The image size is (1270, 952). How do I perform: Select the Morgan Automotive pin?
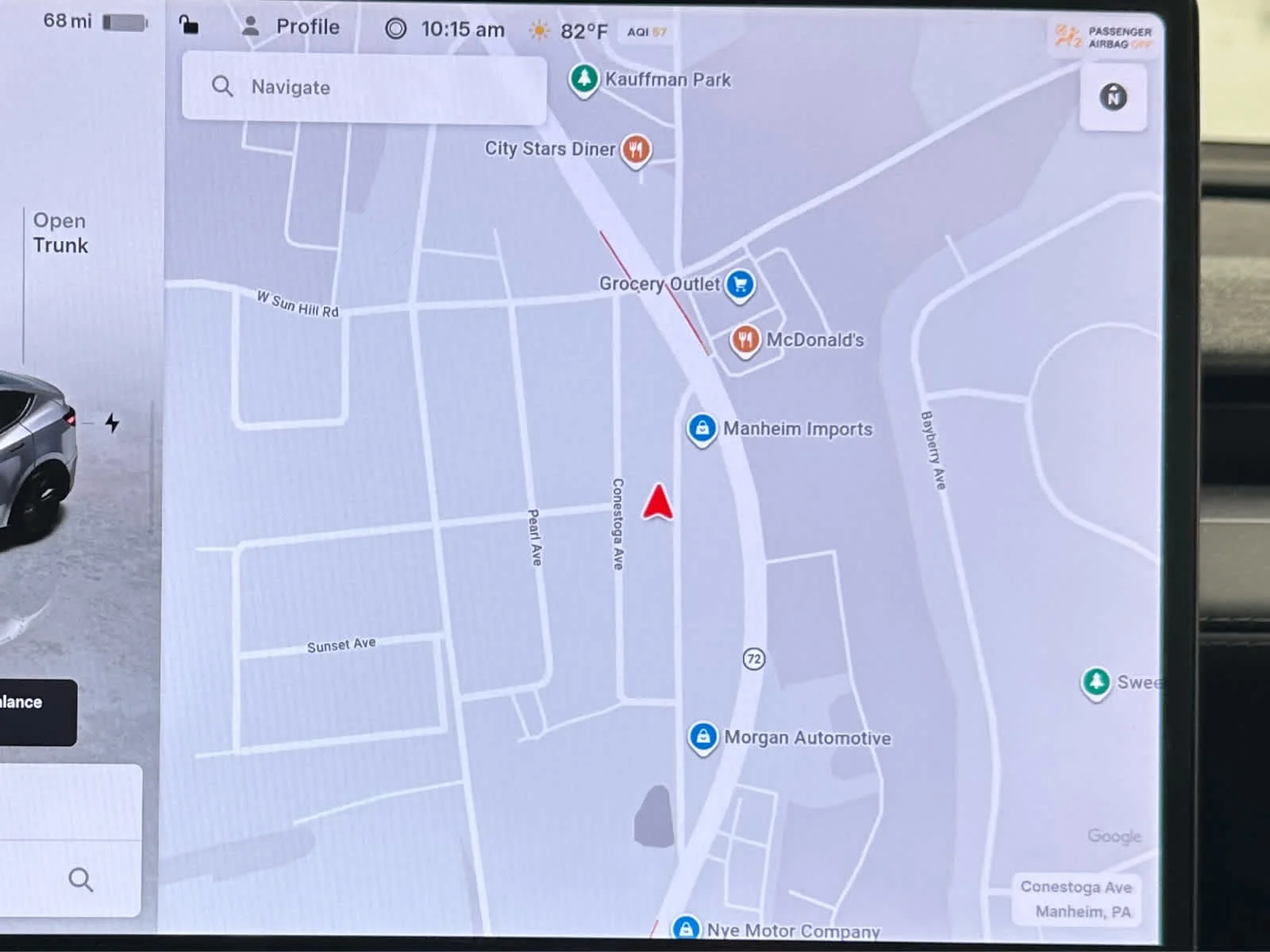point(702,738)
